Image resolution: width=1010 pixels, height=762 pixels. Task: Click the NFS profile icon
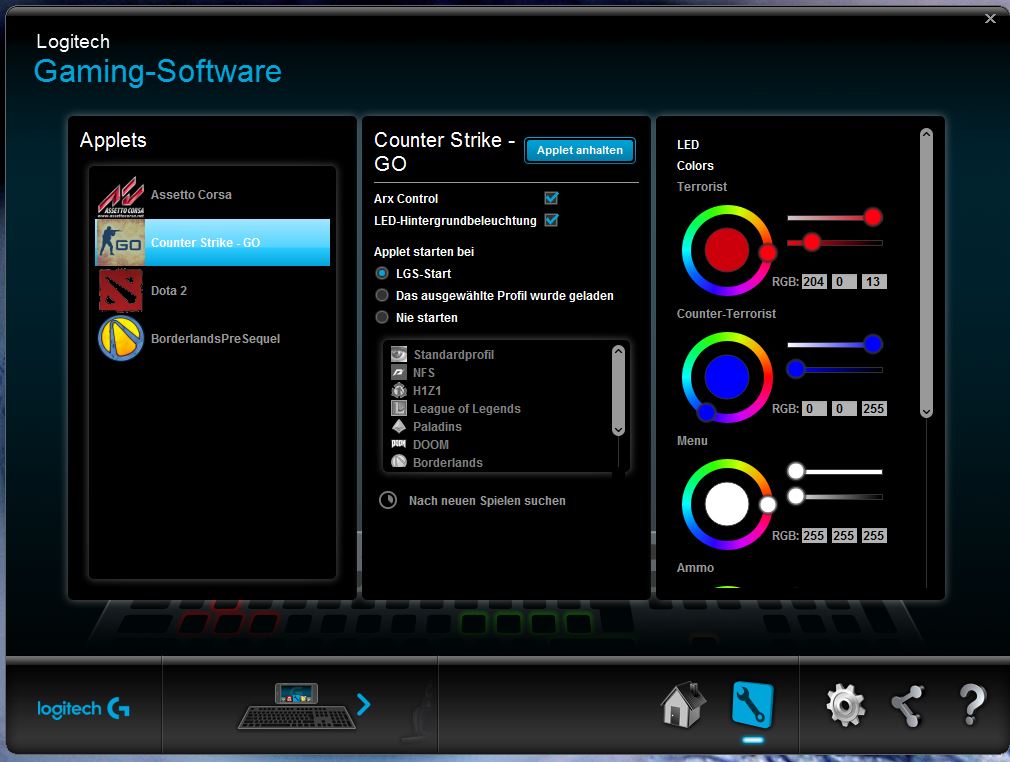(x=399, y=372)
